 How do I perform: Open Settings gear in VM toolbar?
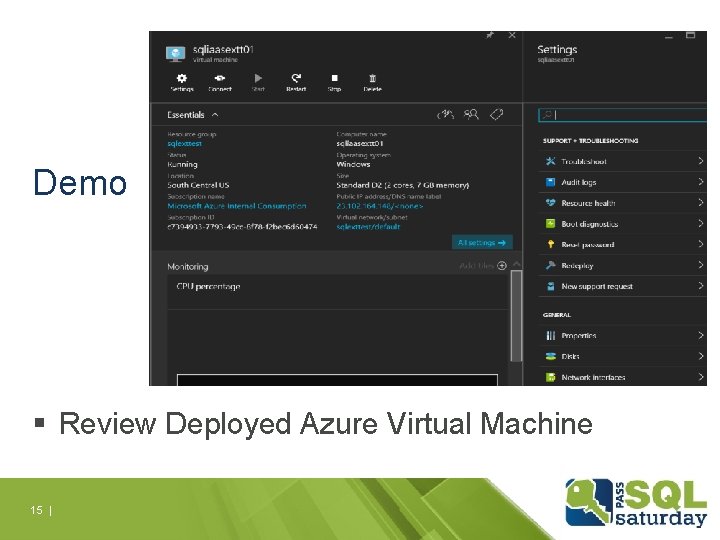point(182,82)
